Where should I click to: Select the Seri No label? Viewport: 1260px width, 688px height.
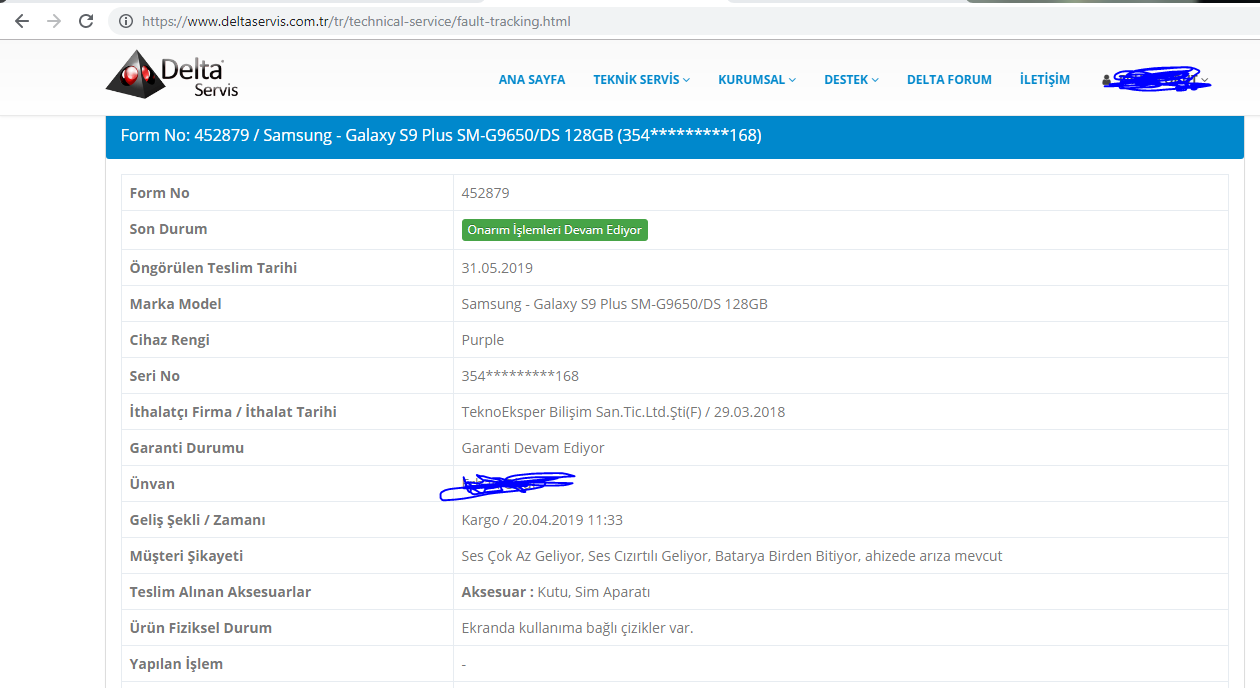(x=155, y=376)
